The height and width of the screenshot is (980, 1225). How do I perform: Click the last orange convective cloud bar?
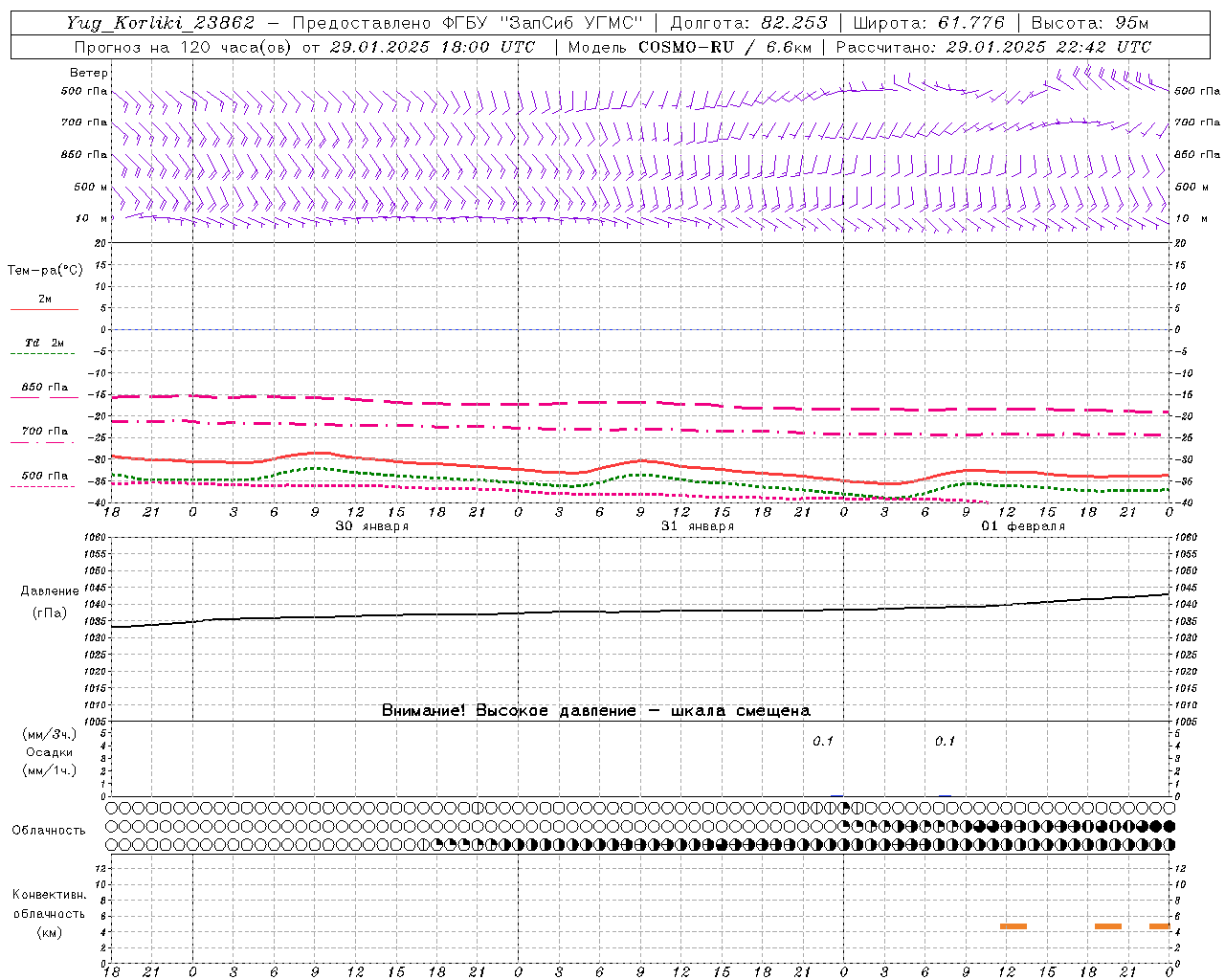click(1160, 926)
